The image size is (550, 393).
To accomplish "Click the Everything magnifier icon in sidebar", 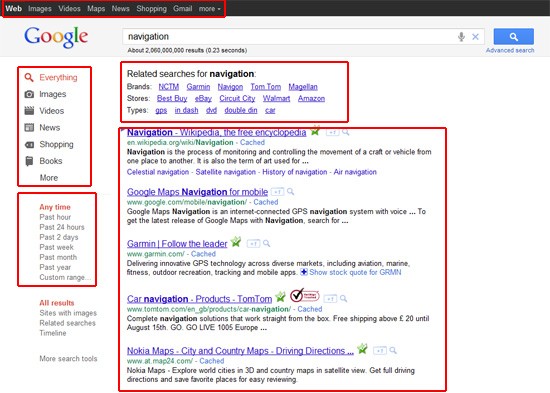I will click(x=29, y=77).
